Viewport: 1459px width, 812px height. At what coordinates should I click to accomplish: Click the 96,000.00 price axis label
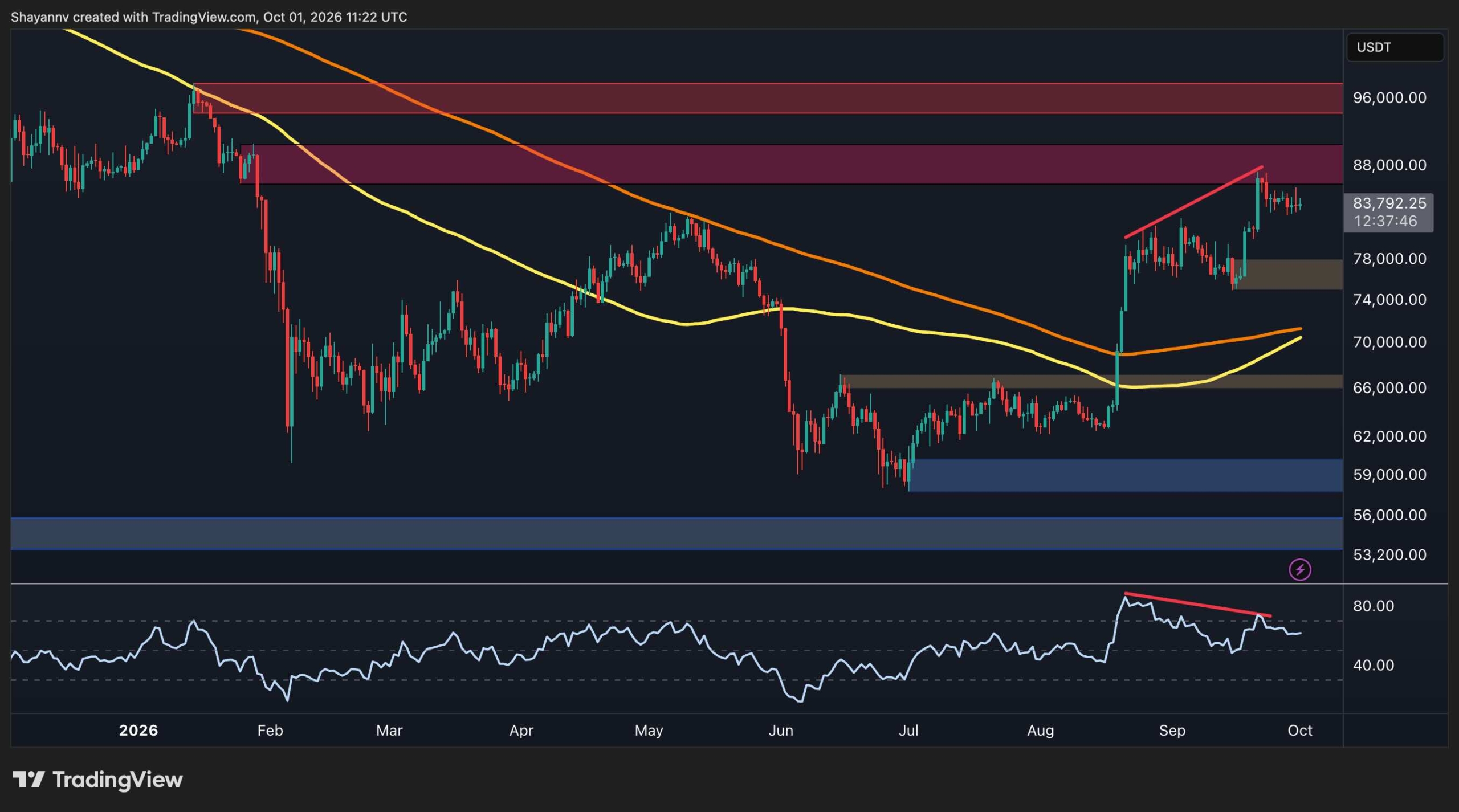pyautogui.click(x=1389, y=98)
